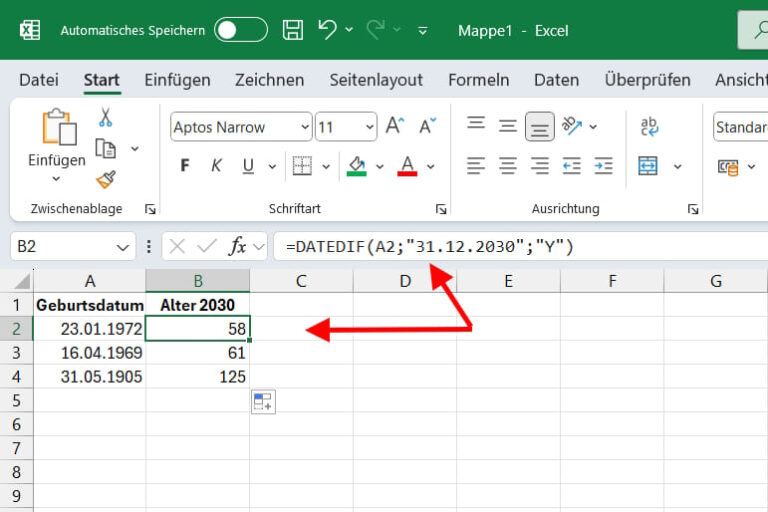Open the Seitenlayout tab

click(x=376, y=80)
